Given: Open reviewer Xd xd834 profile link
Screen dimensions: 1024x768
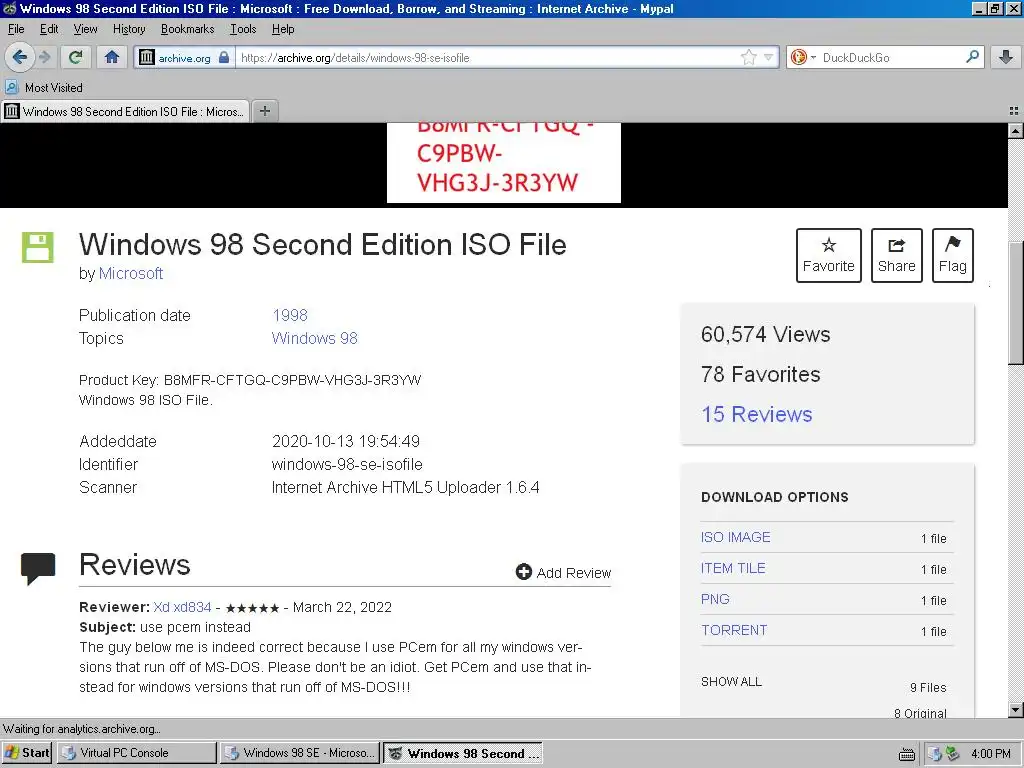Looking at the screenshot, I should click(182, 607).
